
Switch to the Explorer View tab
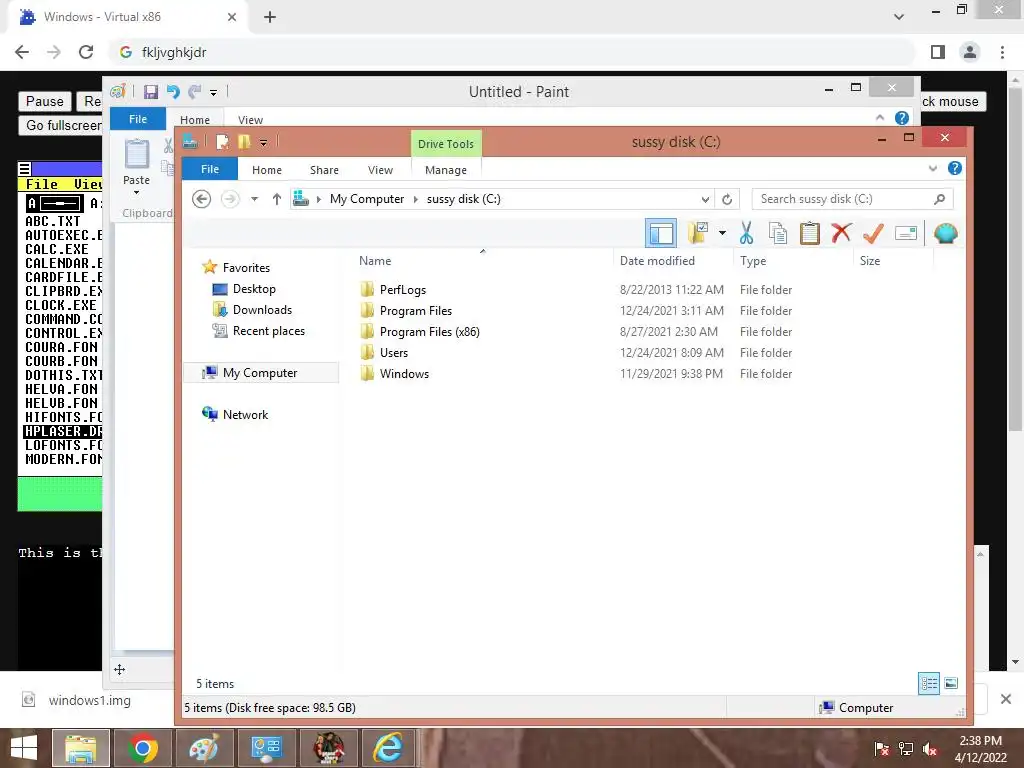(x=380, y=170)
